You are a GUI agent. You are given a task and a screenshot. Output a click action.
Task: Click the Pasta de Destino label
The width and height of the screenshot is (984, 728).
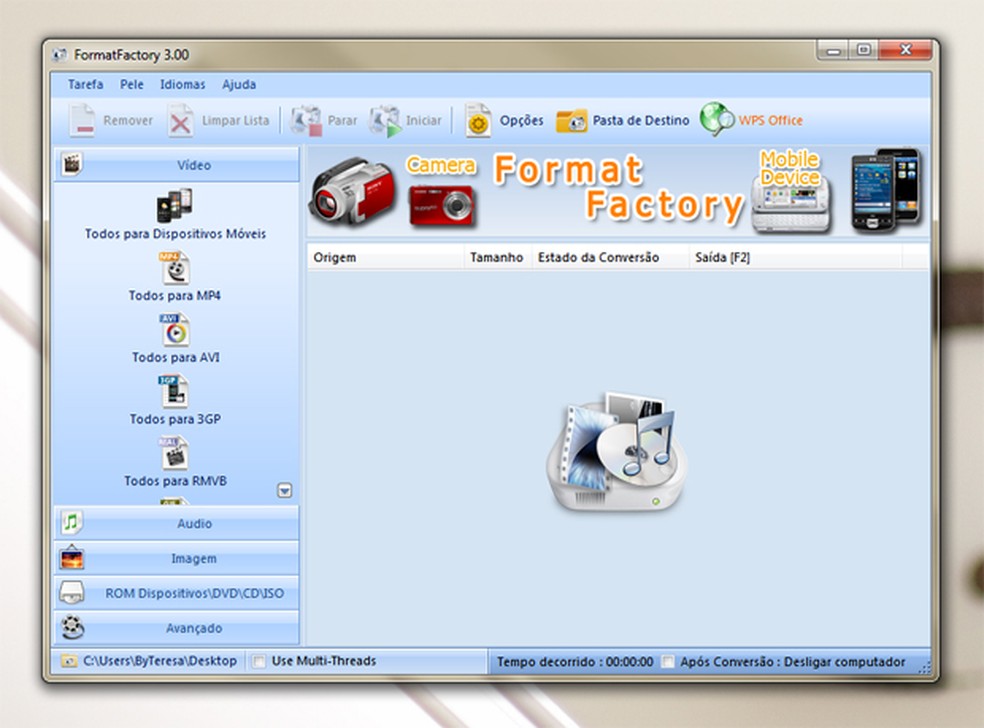(641, 120)
